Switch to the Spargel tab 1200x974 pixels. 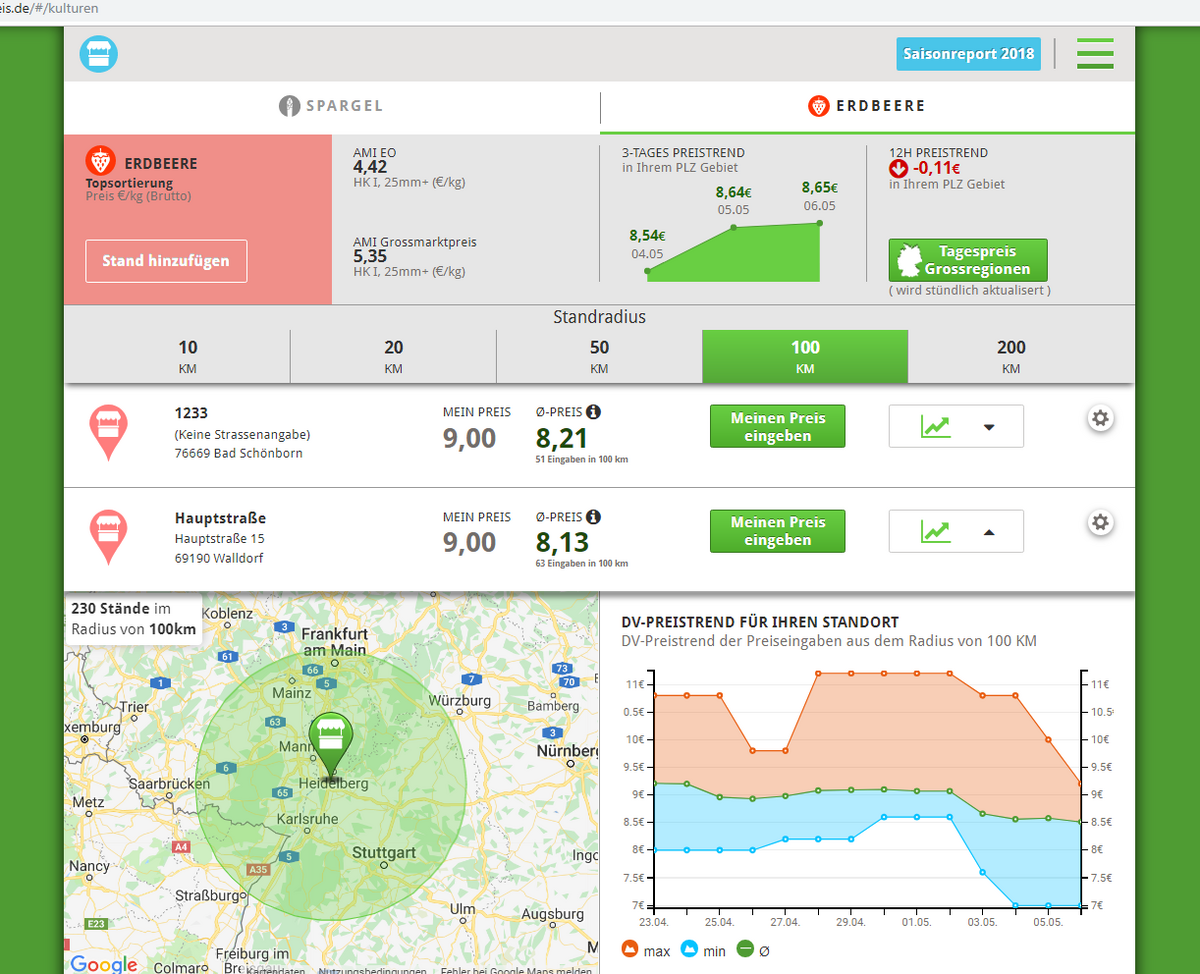tap(331, 106)
